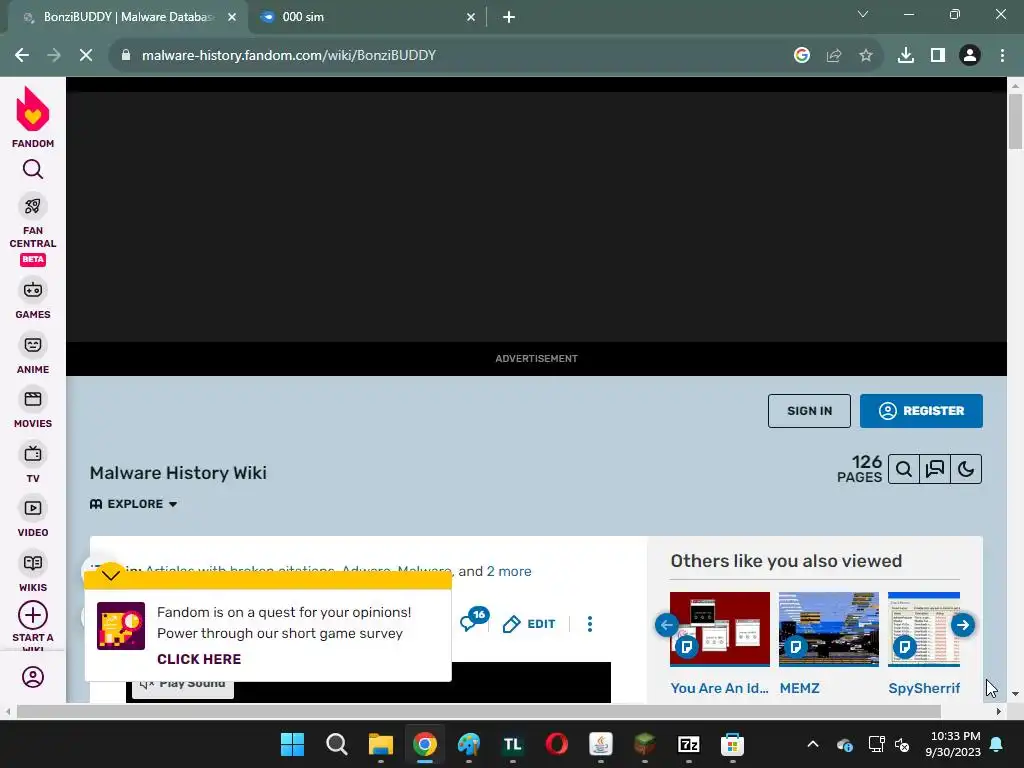The image size is (1024, 768).
Task: Open Chrome downloads
Action: point(906,56)
